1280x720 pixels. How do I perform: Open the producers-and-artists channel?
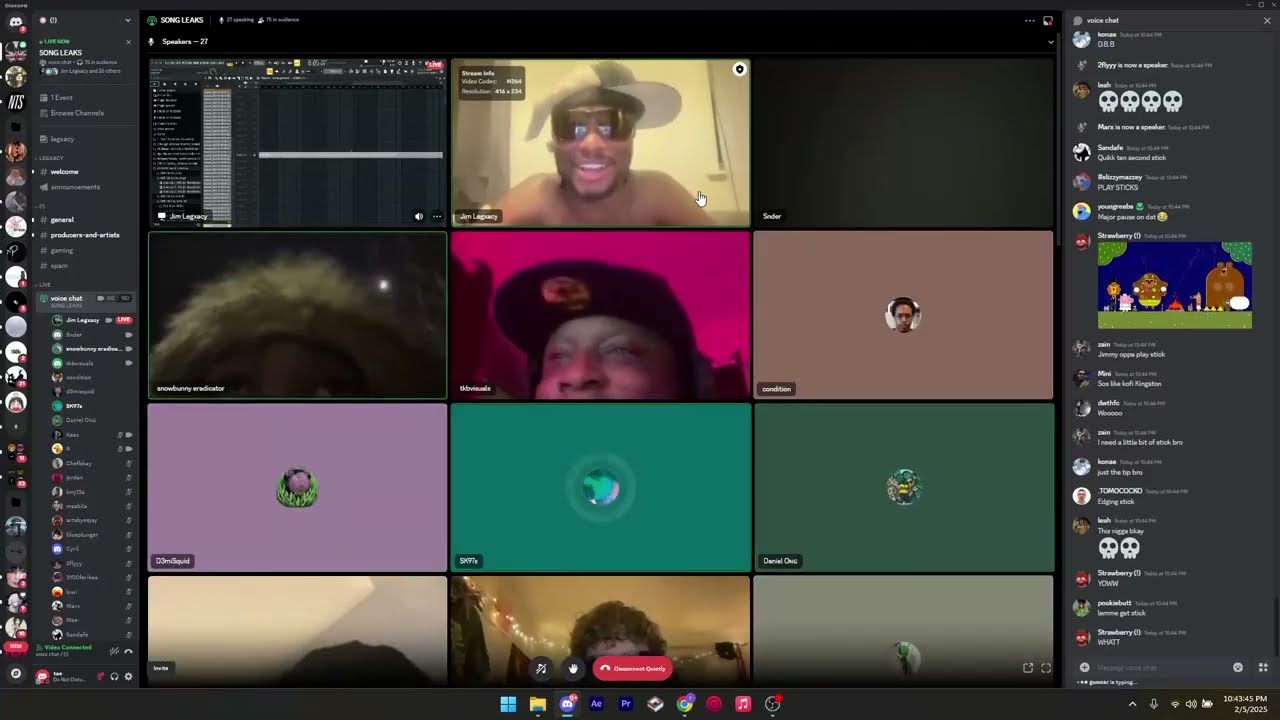coord(85,235)
